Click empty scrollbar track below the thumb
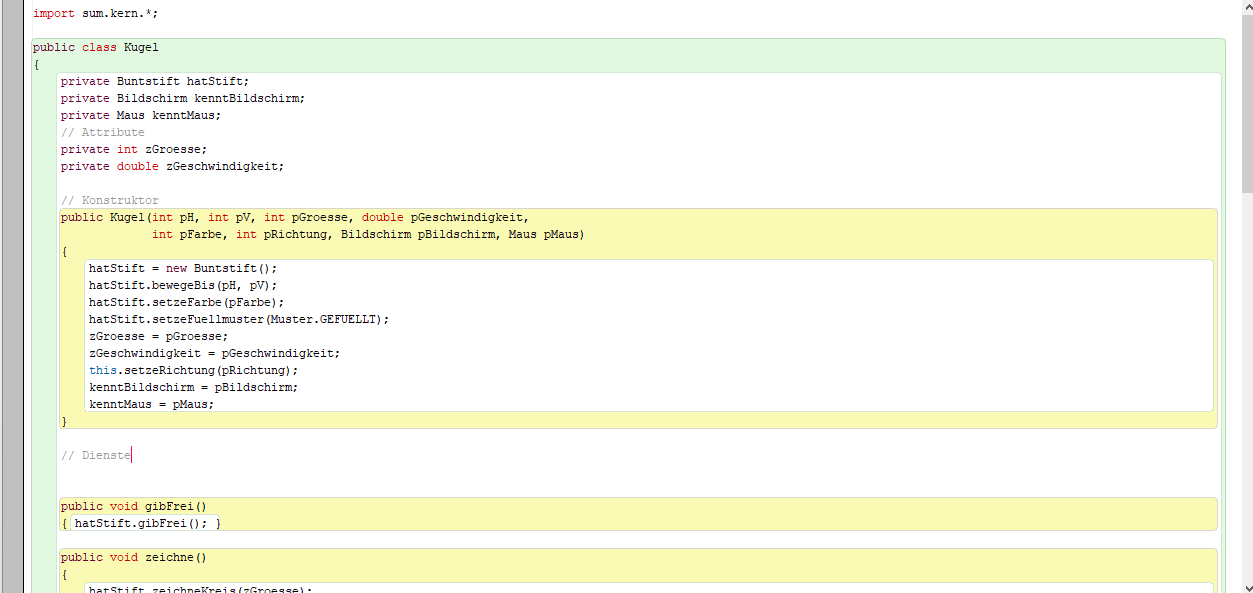This screenshot has width=1253, height=593. click(x=1246, y=400)
